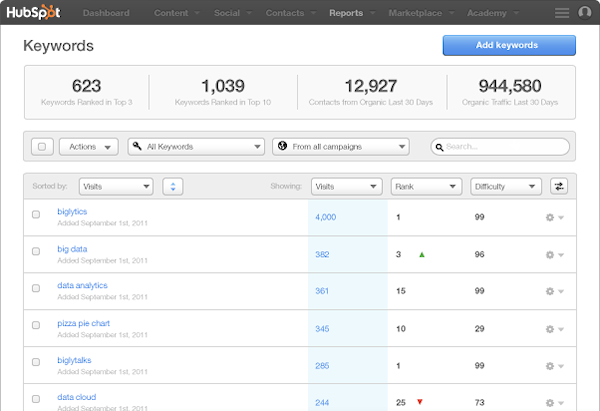The image size is (600, 411).
Task: Open the data analytics keyword link
Action: 82,285
